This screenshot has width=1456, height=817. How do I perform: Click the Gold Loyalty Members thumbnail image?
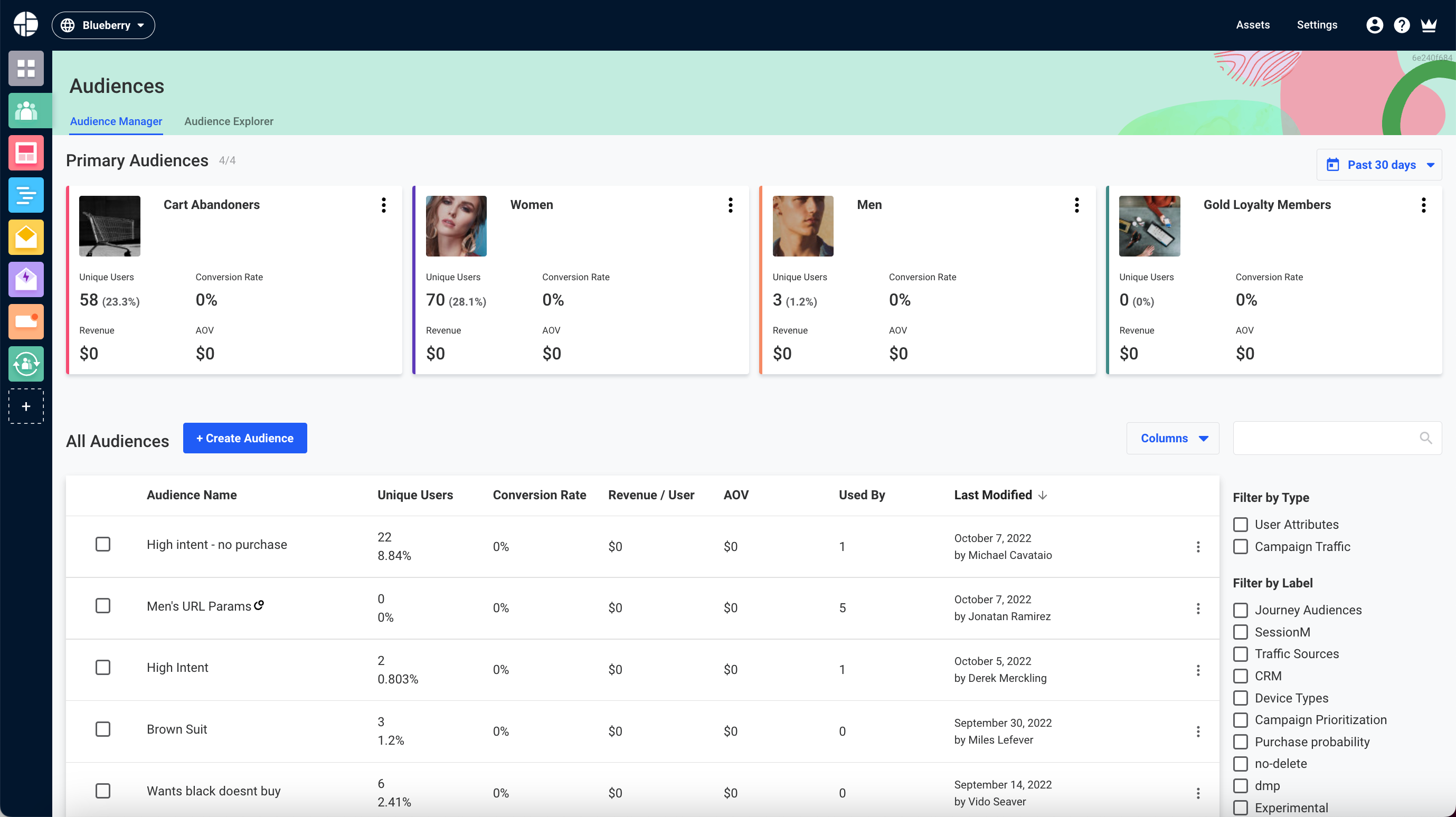click(x=1150, y=226)
